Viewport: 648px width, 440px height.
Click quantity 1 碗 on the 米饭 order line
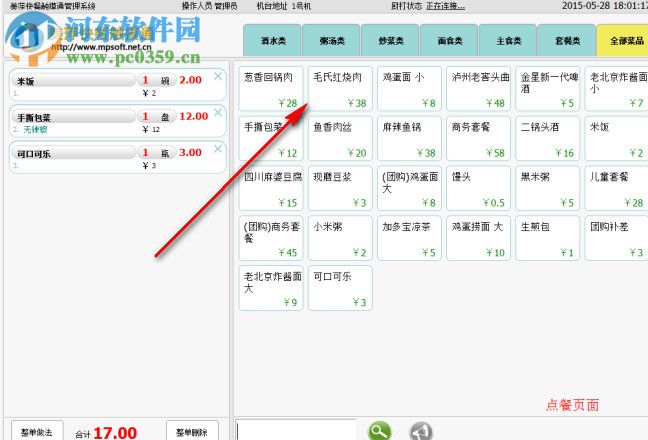pyautogui.click(x=157, y=81)
